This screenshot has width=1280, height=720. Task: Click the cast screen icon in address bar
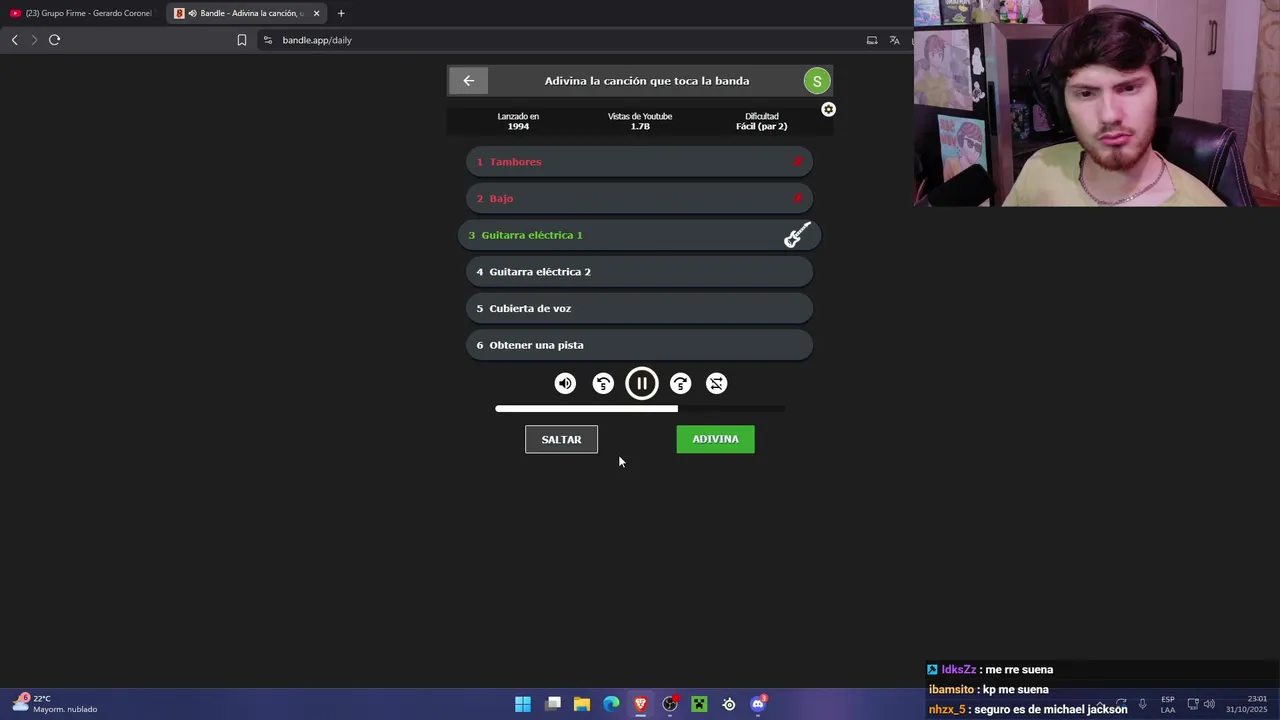[872, 40]
